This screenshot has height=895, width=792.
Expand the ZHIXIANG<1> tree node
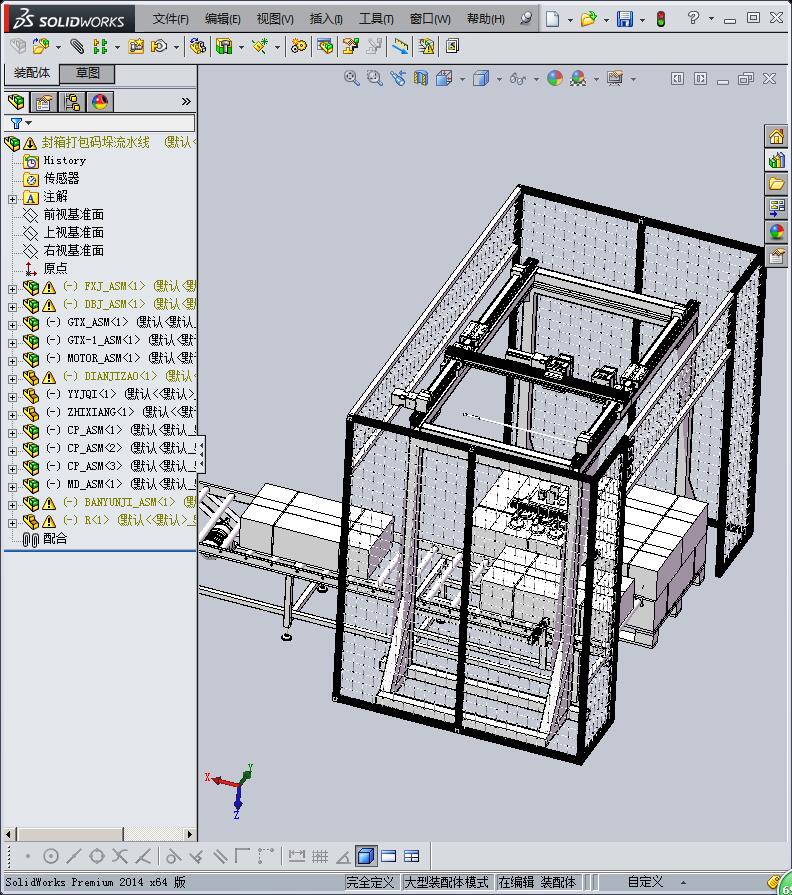[12, 414]
